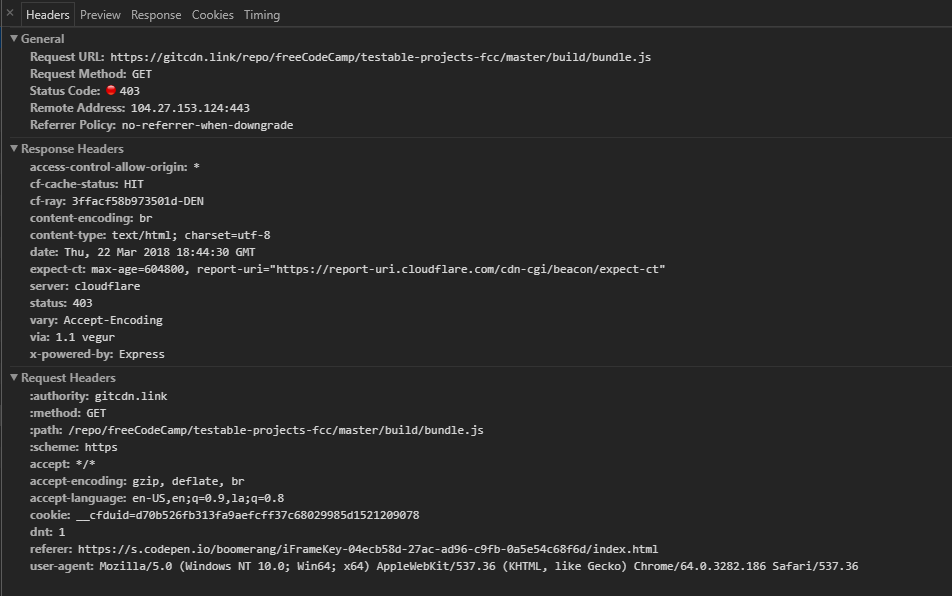Collapse the General section triangle

pos(13,39)
